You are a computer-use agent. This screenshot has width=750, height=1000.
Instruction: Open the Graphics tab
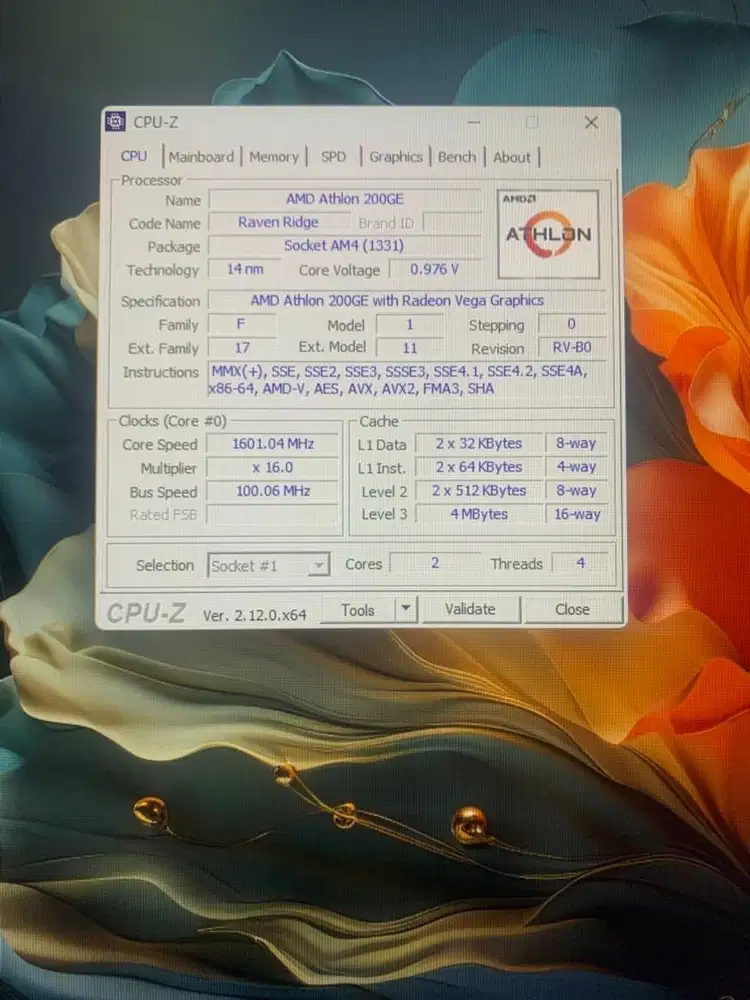coord(395,157)
